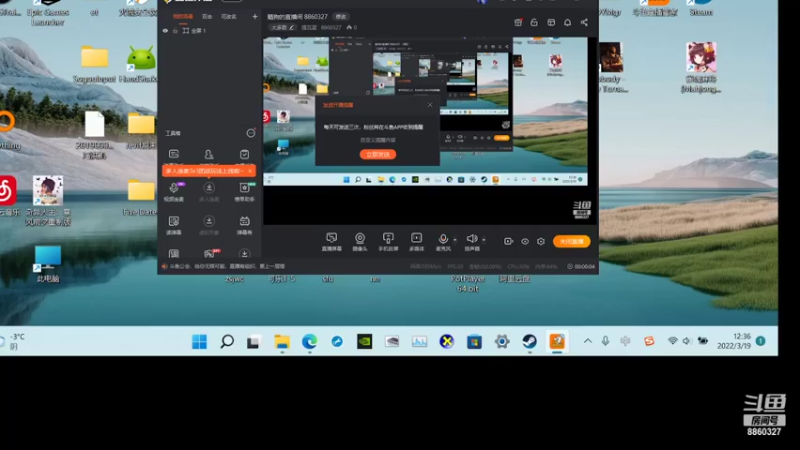Open weather widget showing -3°C
This screenshot has width=800, height=450.
pos(14,341)
